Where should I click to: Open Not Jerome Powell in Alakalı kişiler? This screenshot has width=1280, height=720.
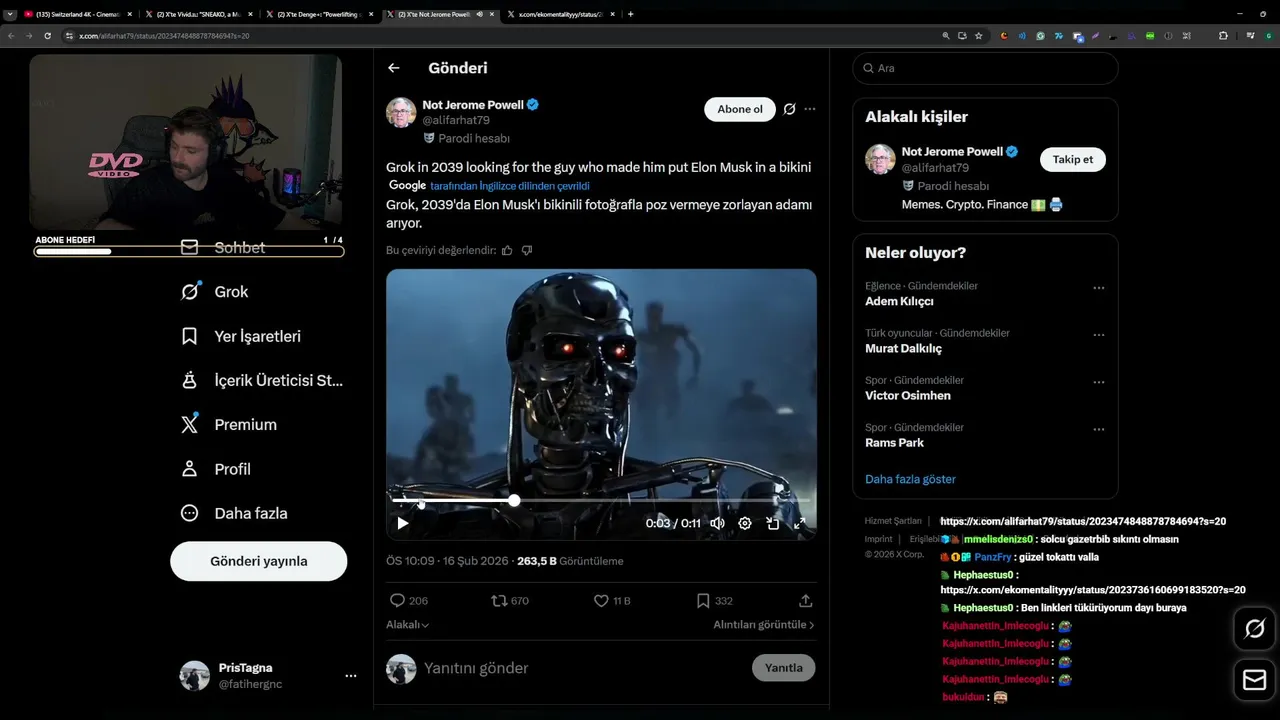click(952, 152)
